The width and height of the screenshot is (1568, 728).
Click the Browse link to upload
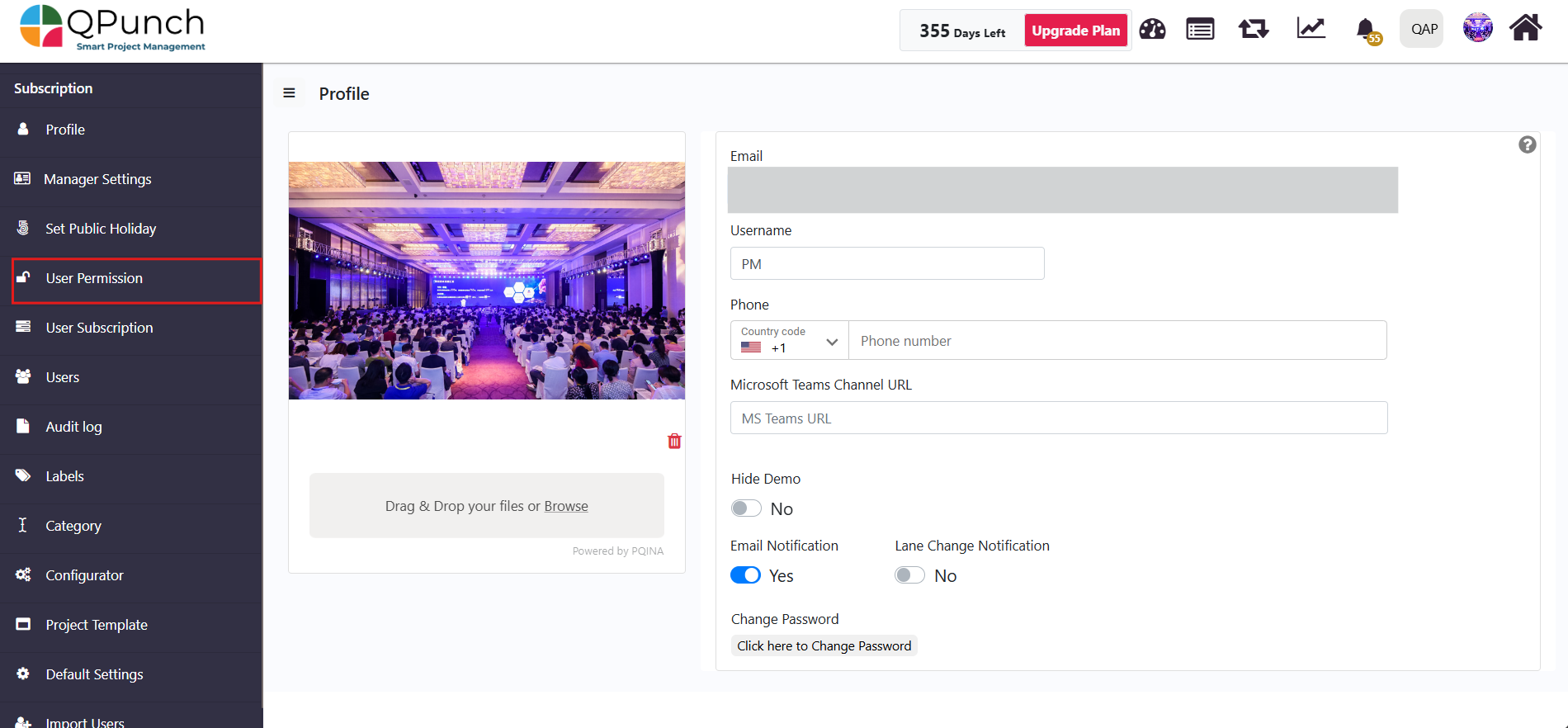(566, 506)
